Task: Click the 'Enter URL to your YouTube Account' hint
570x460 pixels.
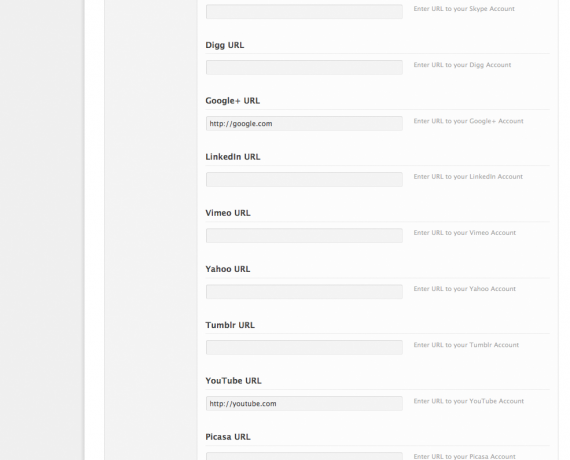Action: click(x=469, y=401)
